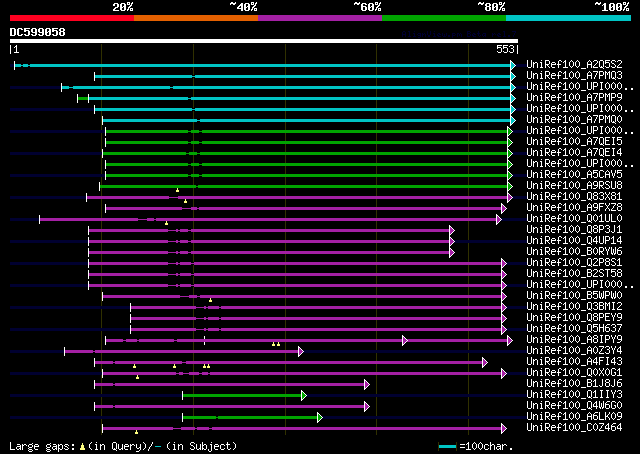
Task: Click the arrowhead ending the Q4W6G0 alignment
Action: point(367,407)
